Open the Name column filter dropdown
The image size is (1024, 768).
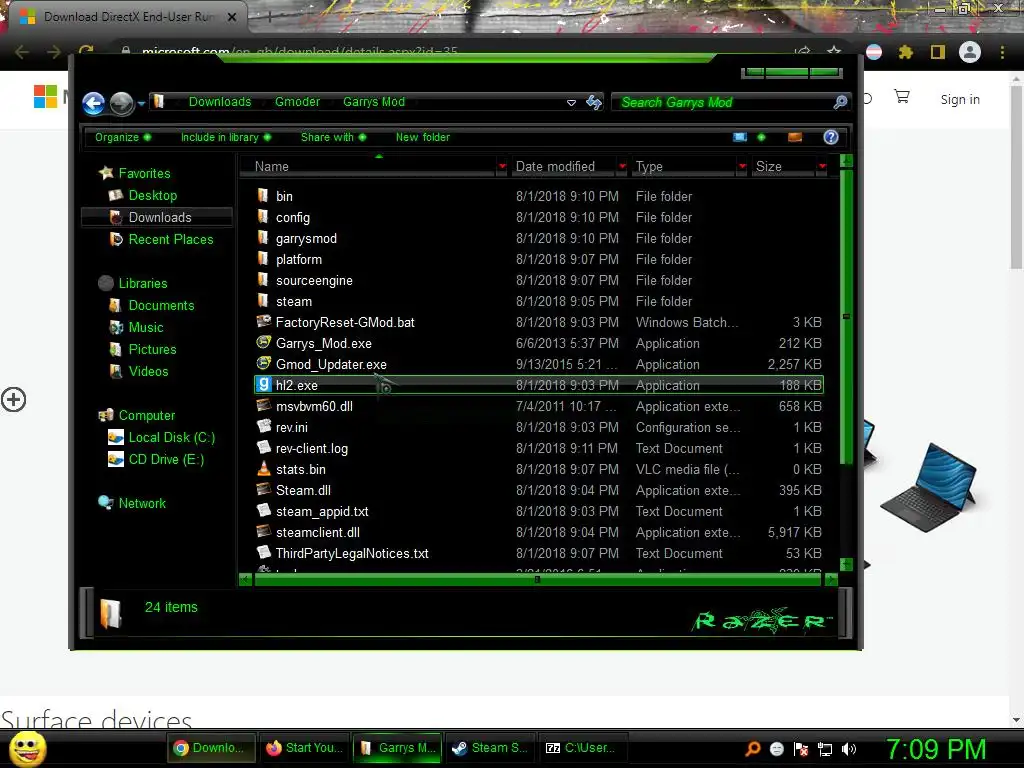(502, 167)
